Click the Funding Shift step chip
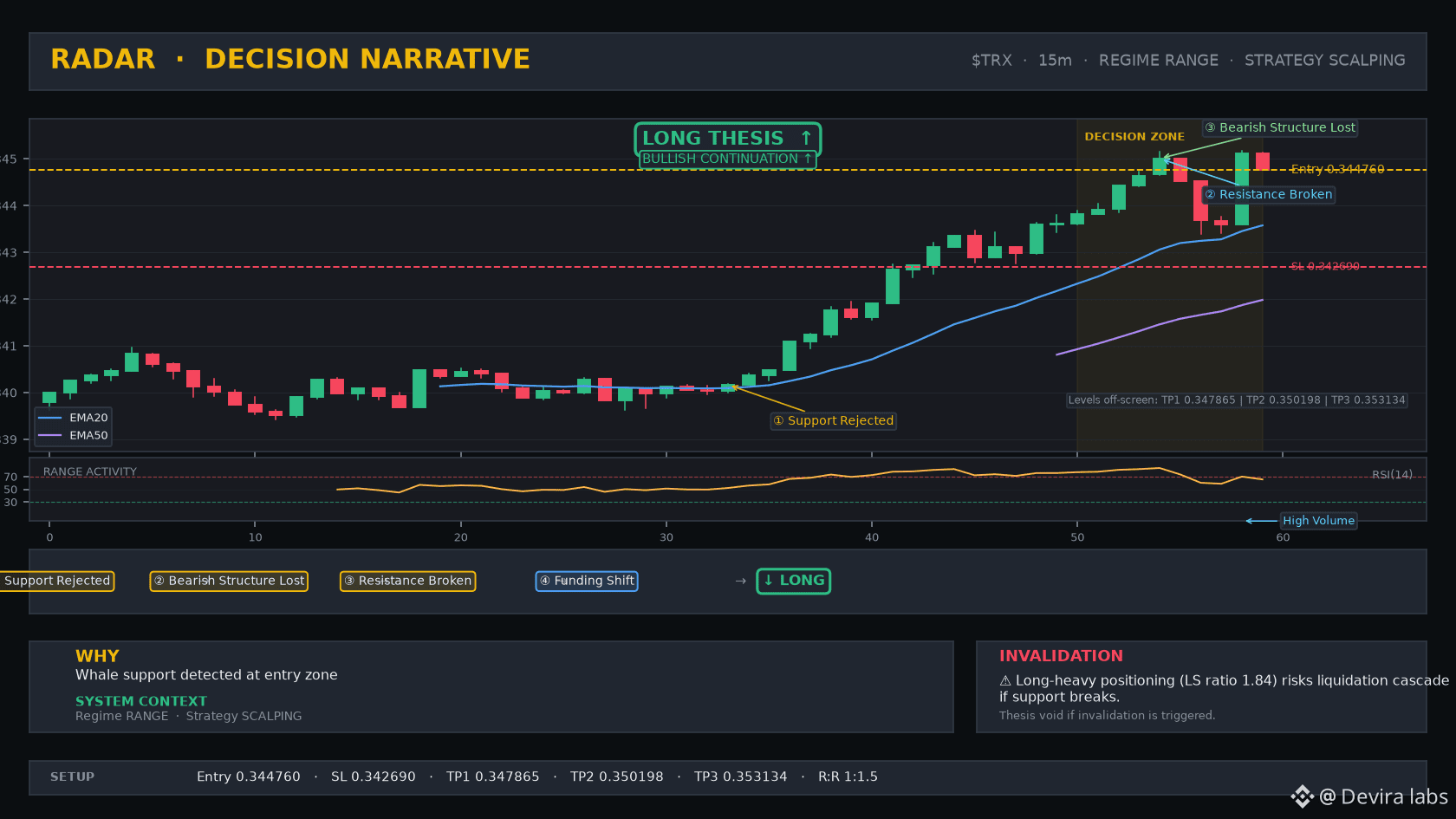 click(x=587, y=581)
